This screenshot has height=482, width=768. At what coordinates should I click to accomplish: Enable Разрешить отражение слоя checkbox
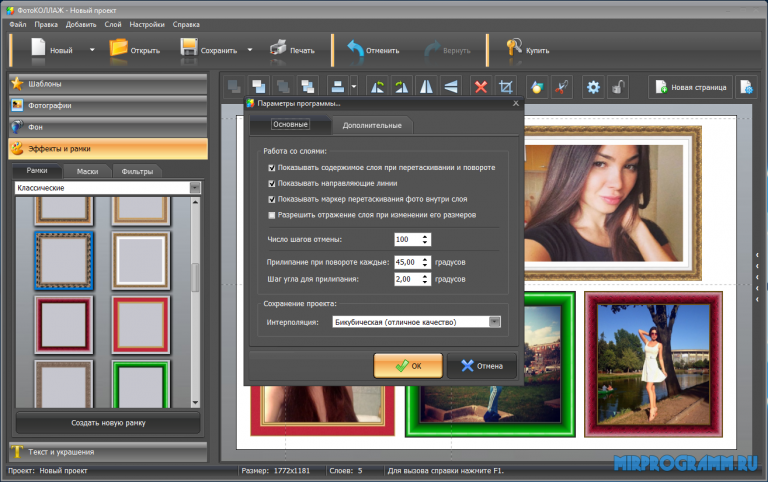[272, 215]
